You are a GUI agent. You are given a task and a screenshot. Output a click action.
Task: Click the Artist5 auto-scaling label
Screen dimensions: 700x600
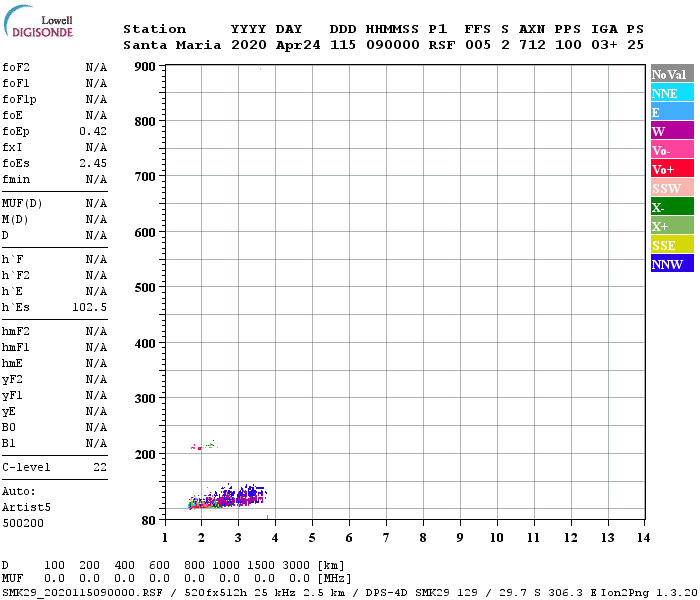click(x=26, y=508)
